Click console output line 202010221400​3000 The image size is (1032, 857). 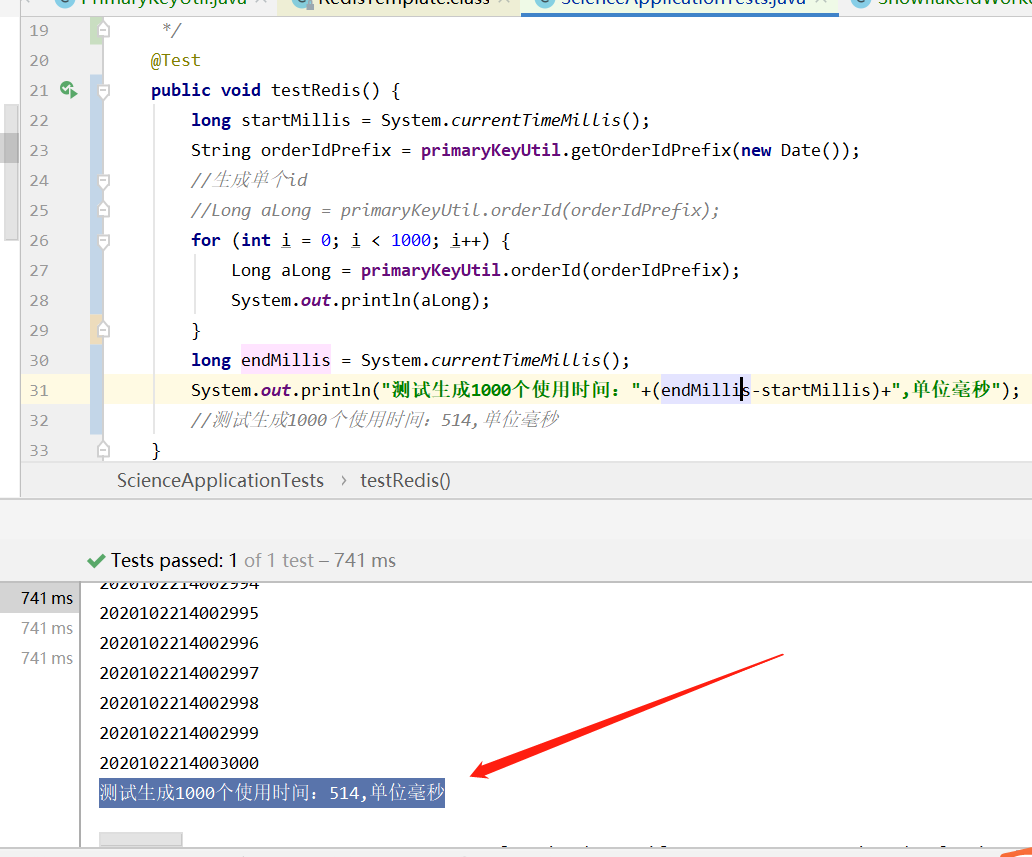pyautogui.click(x=179, y=763)
